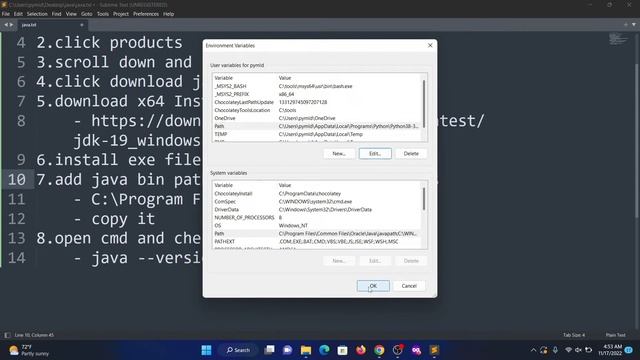Click the system variables list scrollbar
Screen dimensions: 640x360
[x=424, y=200]
